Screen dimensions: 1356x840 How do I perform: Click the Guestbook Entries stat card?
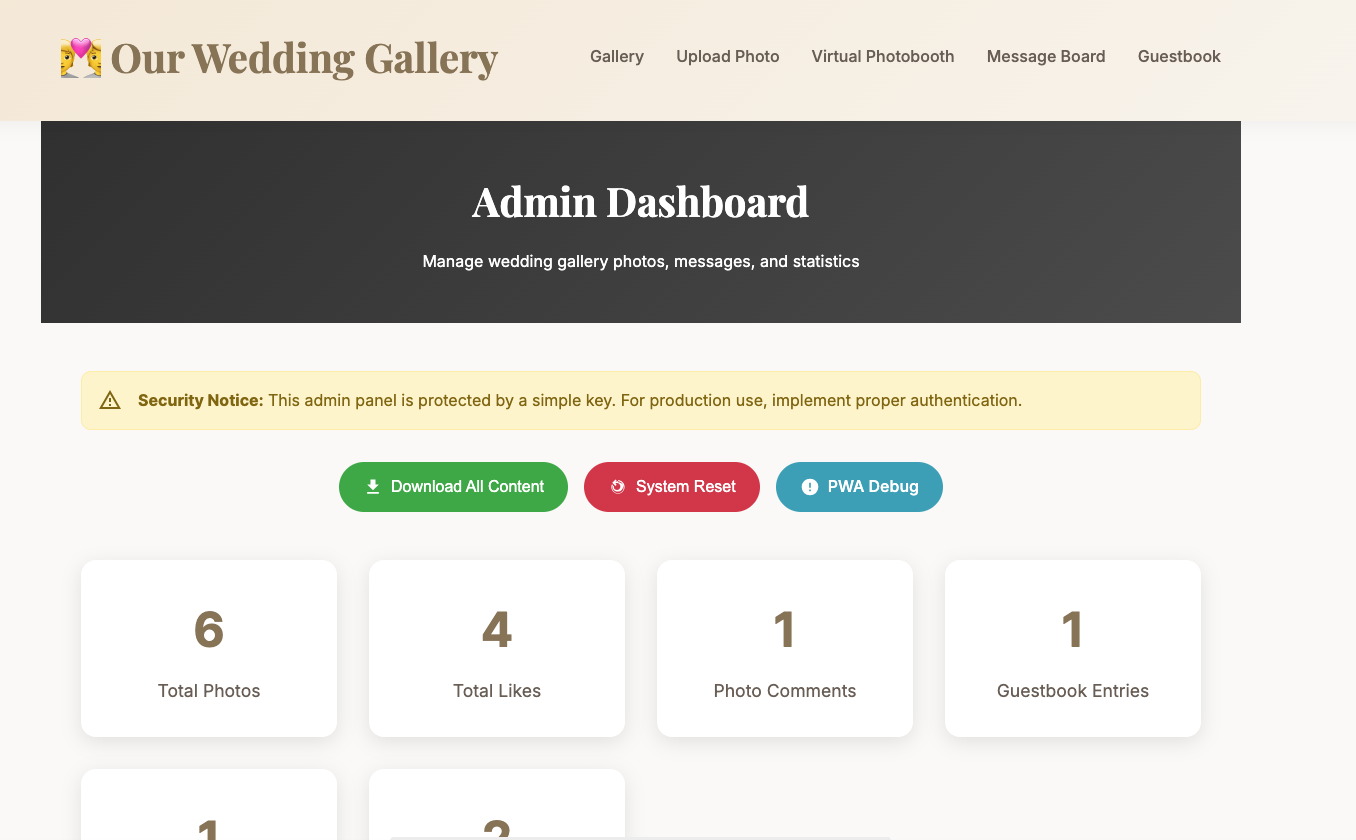pos(1072,648)
